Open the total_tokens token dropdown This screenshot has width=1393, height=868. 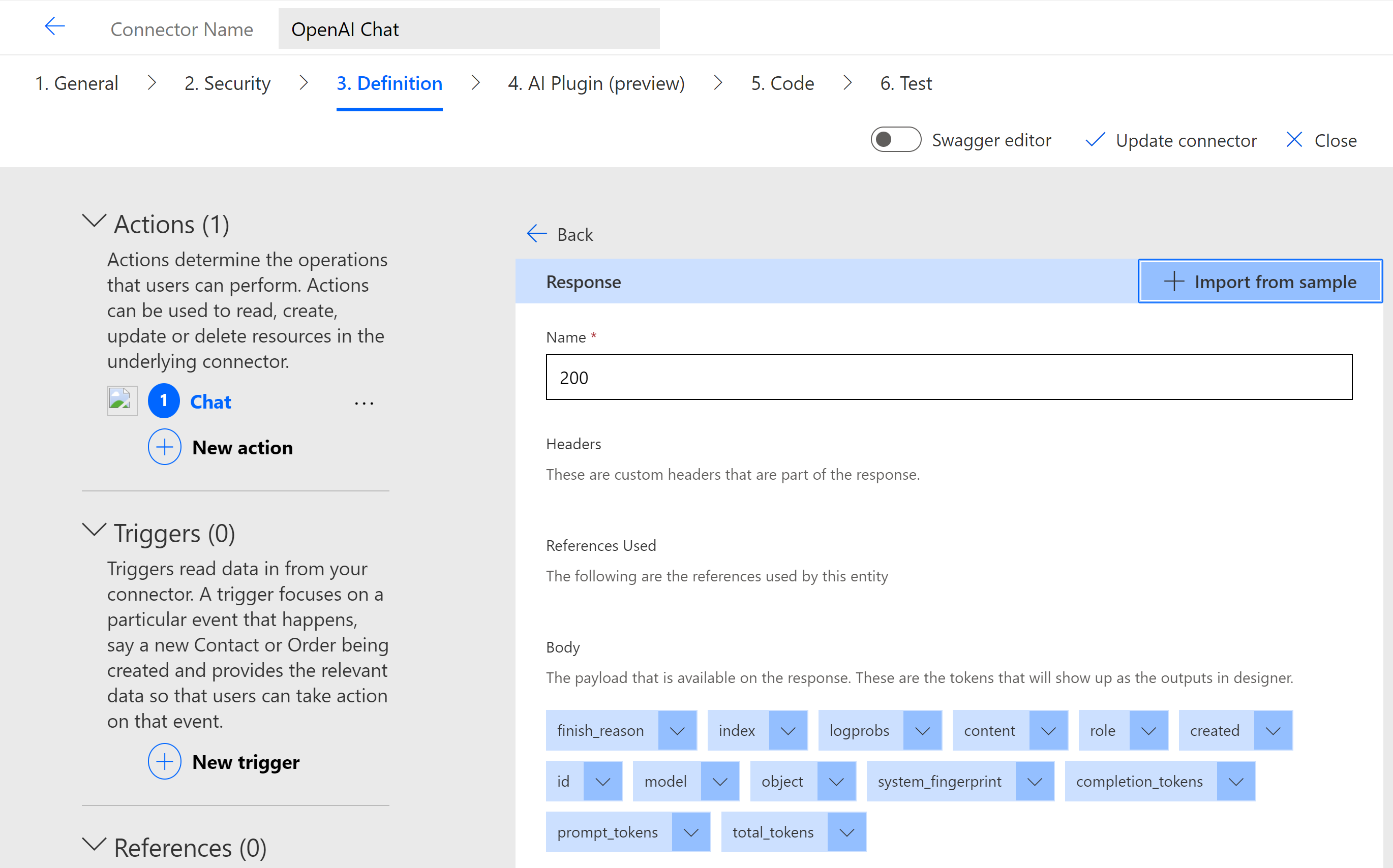[846, 832]
